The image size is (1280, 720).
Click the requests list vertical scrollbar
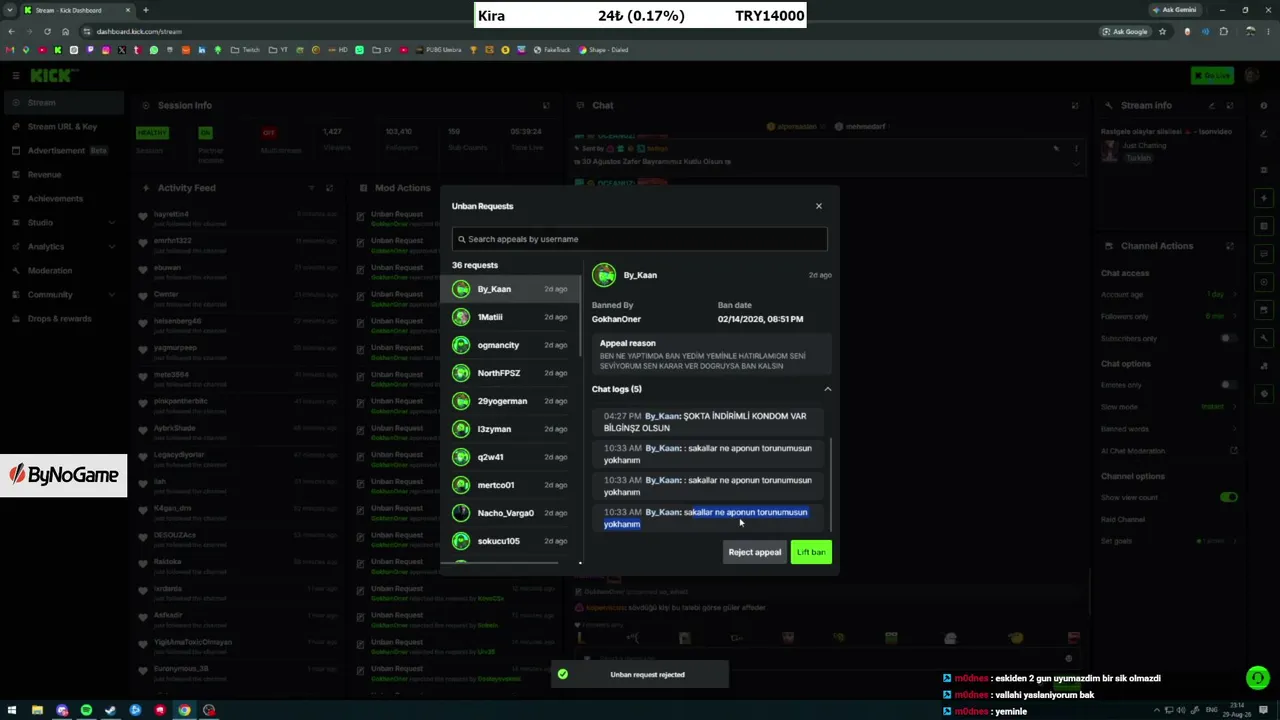tap(580, 316)
